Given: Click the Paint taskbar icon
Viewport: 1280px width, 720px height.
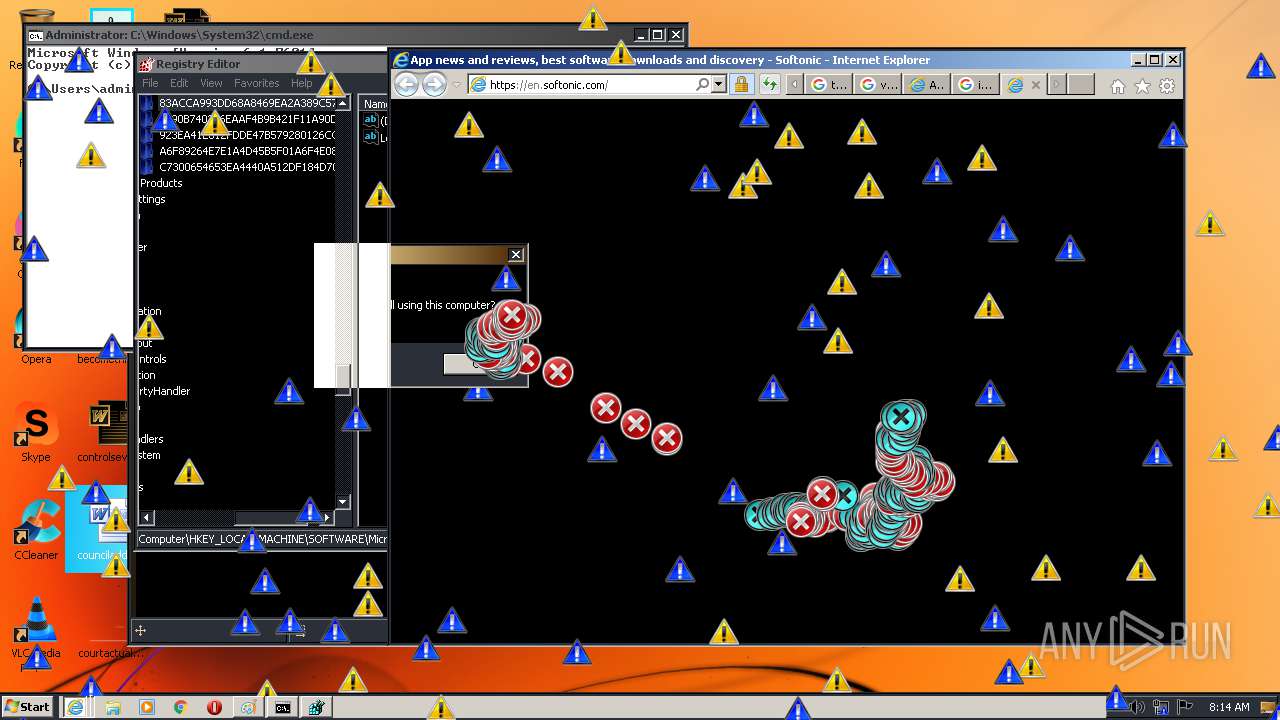Looking at the screenshot, I should [x=248, y=707].
